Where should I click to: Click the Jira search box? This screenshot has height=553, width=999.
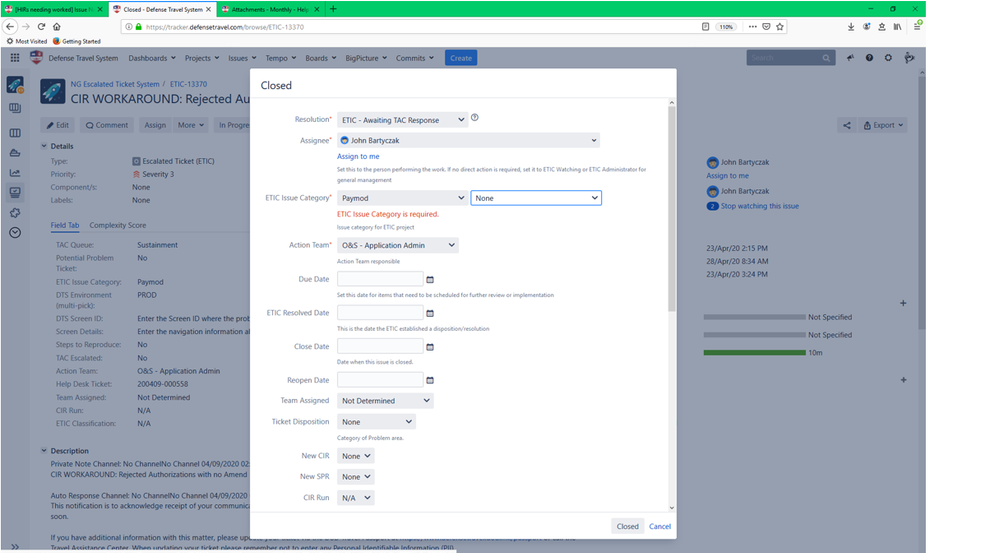point(791,58)
